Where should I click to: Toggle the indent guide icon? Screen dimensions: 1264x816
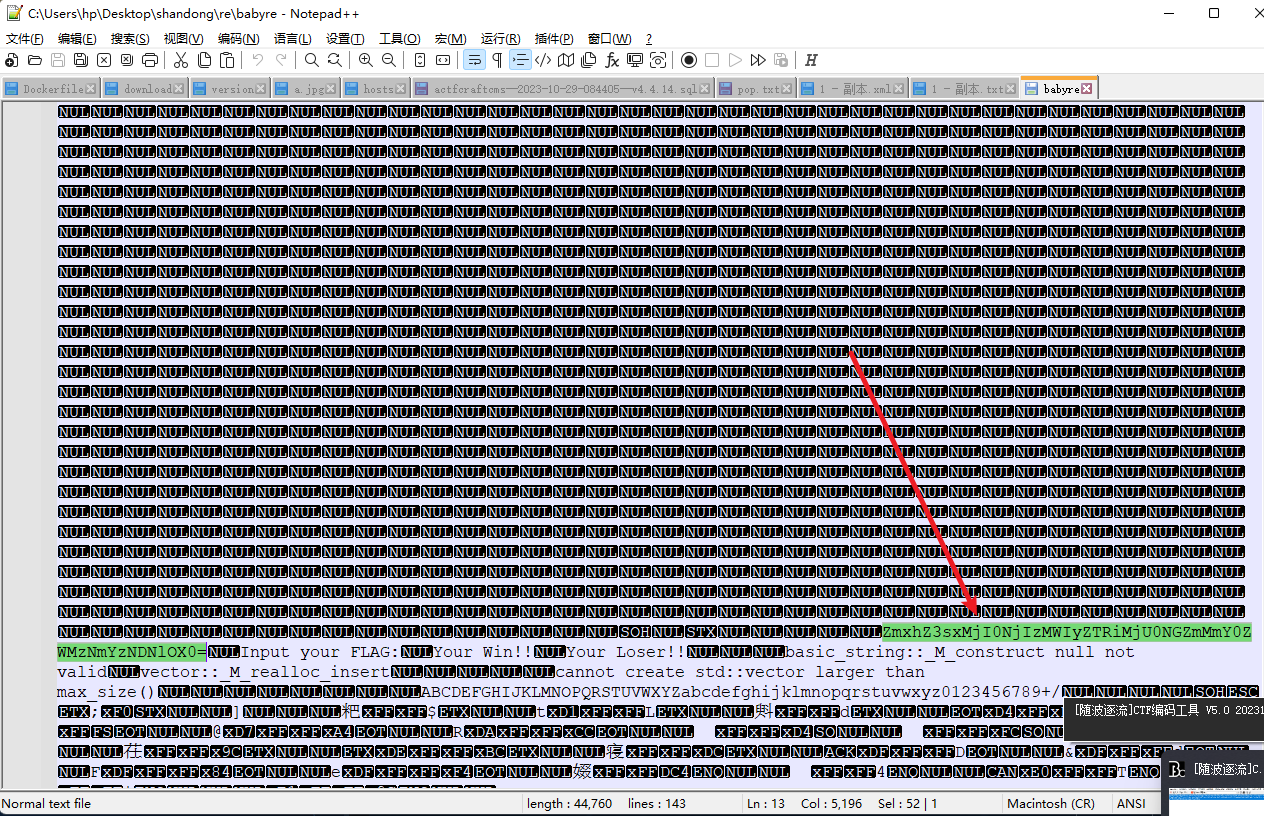point(520,60)
